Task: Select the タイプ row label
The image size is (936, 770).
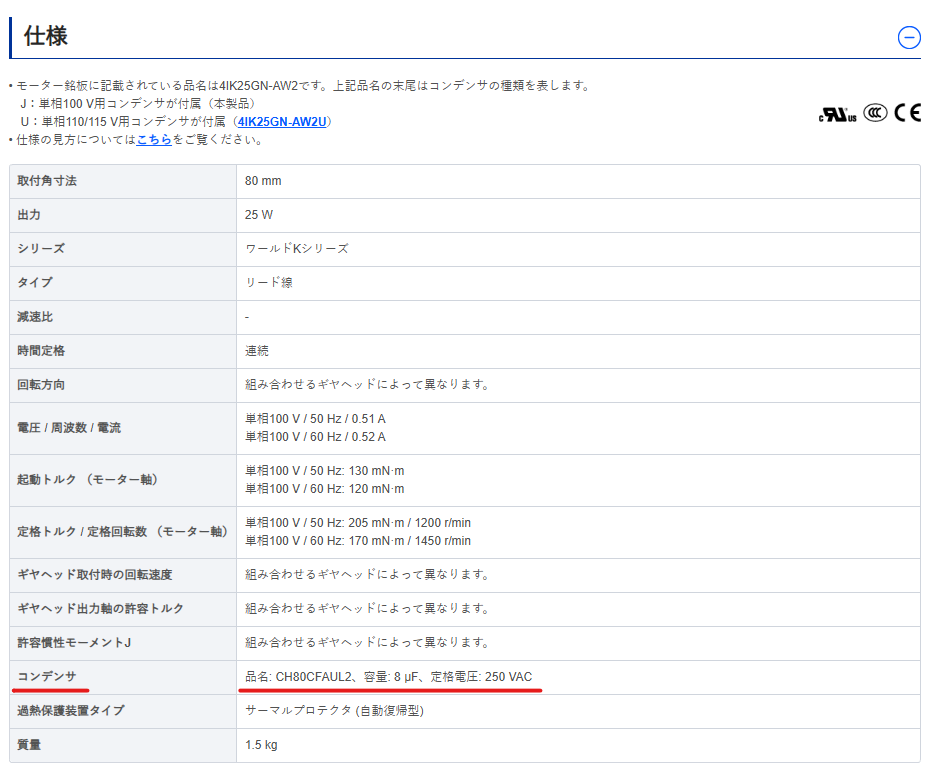Action: 35,282
